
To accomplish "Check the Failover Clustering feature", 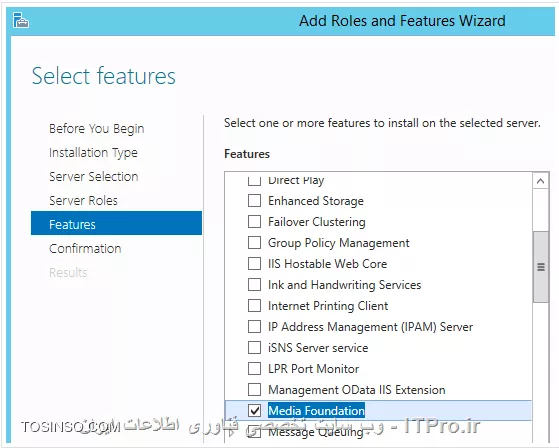I will (254, 221).
